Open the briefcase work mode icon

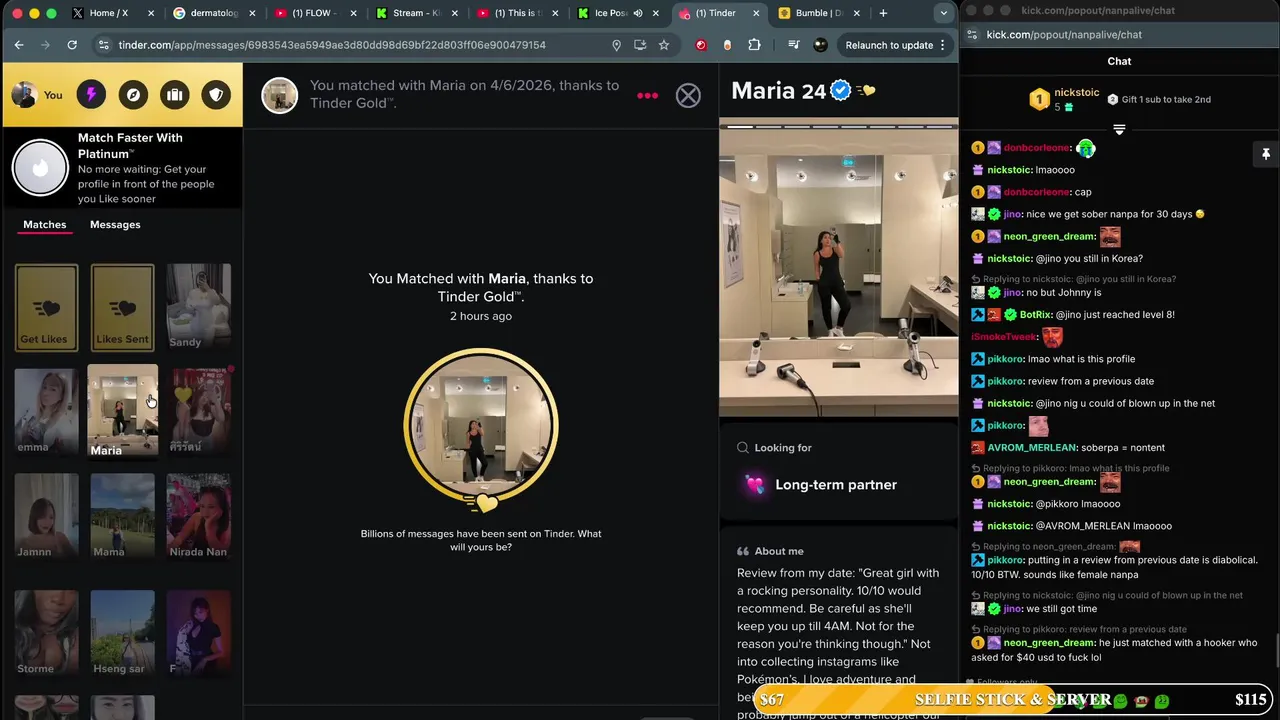pyautogui.click(x=175, y=95)
